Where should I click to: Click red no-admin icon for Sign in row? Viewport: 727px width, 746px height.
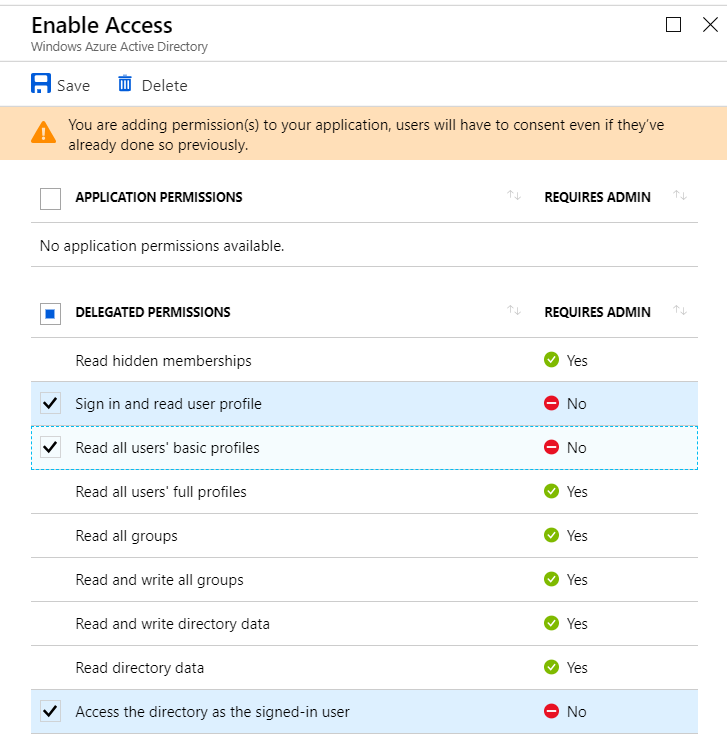(551, 404)
